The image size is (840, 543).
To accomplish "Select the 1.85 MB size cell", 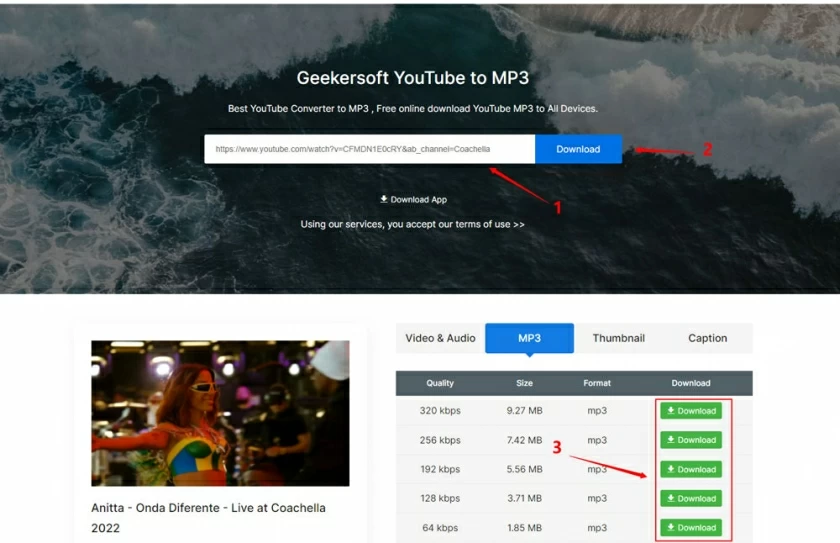I will click(x=524, y=527).
